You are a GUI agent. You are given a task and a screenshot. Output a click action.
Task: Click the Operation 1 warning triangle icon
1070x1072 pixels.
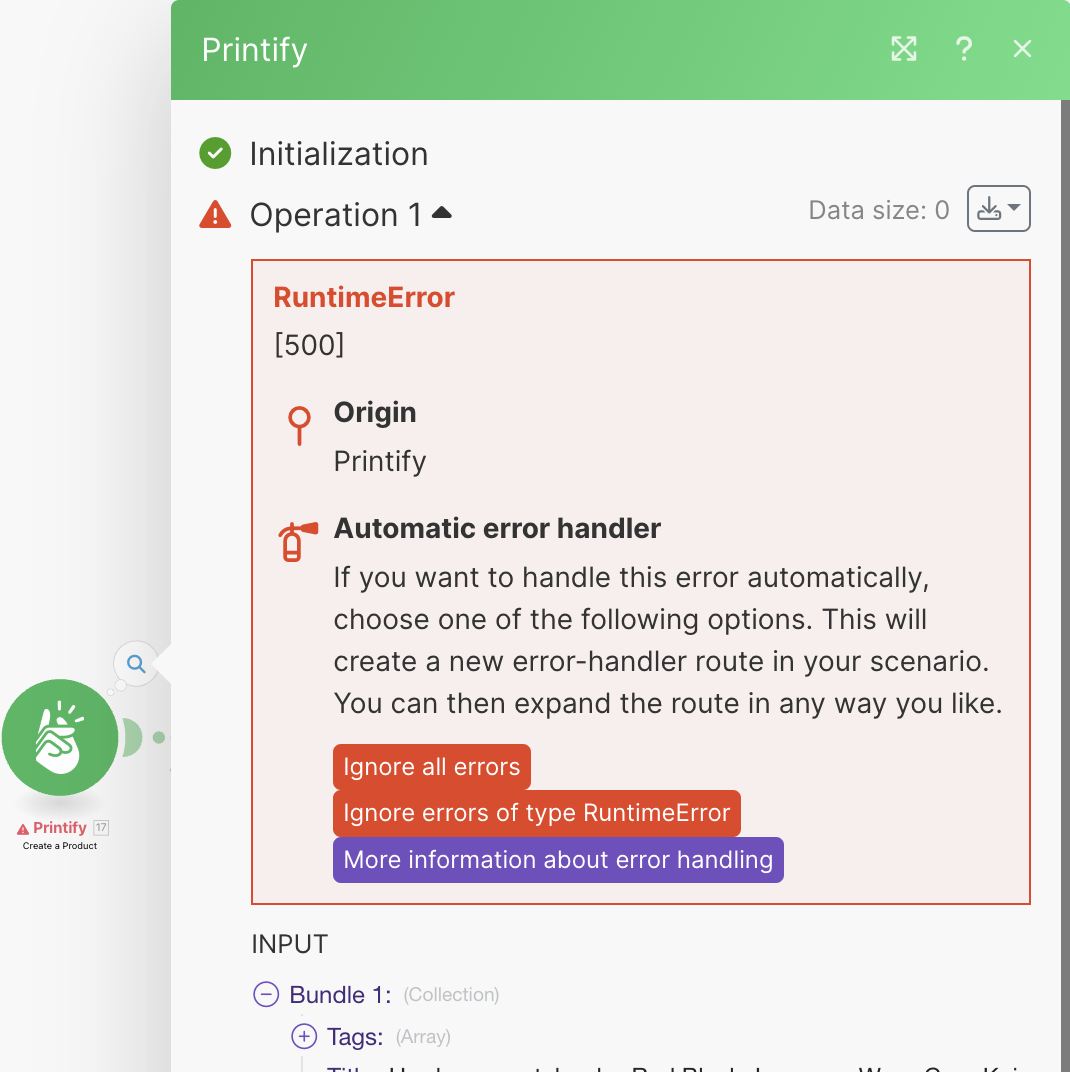(x=215, y=214)
